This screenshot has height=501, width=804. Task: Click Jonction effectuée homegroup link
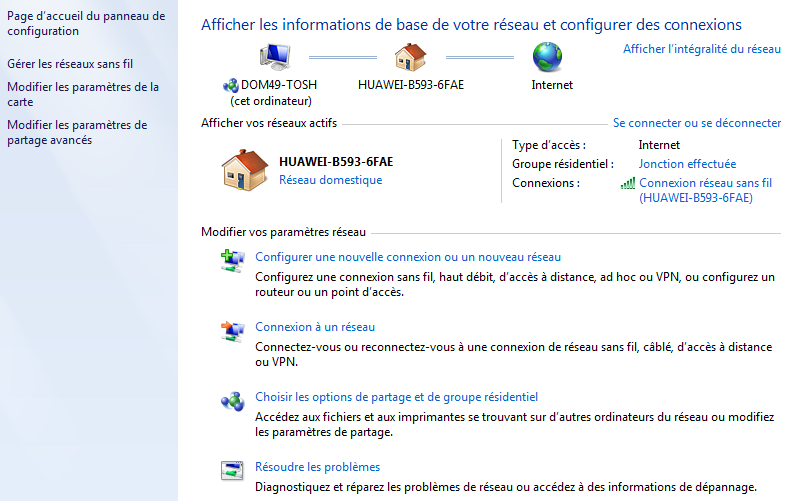[688, 164]
